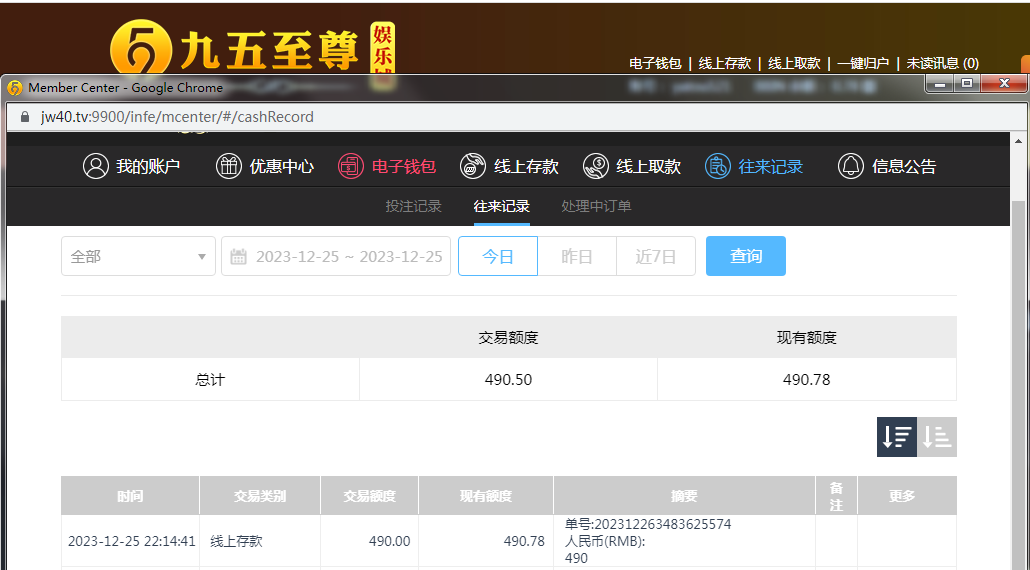Go to 信息公告 menu item
This screenshot has width=1030, height=570.
pos(903,166)
